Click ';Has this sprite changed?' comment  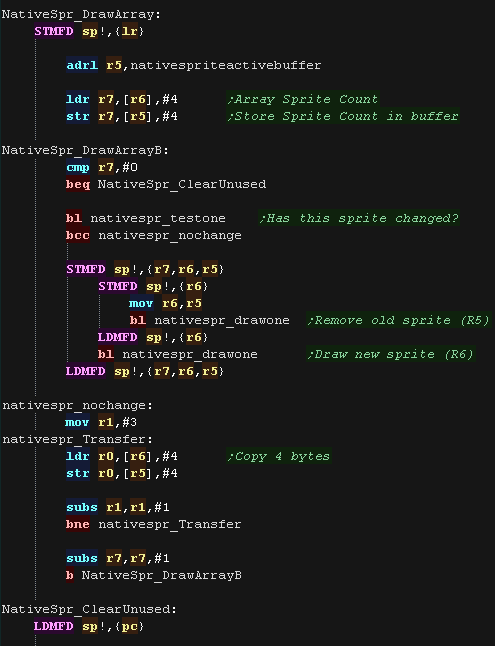point(359,218)
